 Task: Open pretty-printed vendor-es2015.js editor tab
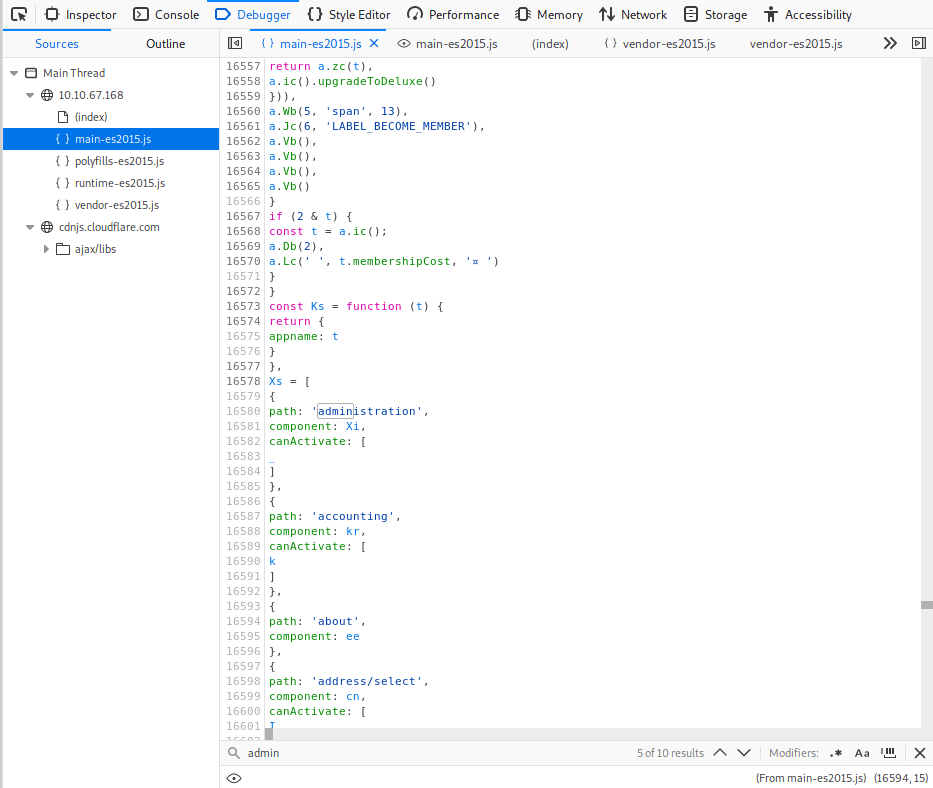[659, 43]
